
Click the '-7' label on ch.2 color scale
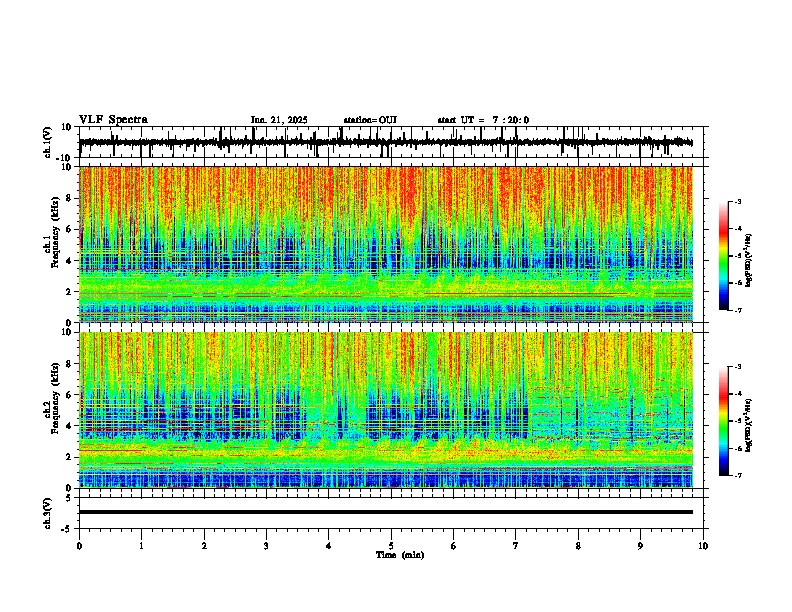point(737,475)
